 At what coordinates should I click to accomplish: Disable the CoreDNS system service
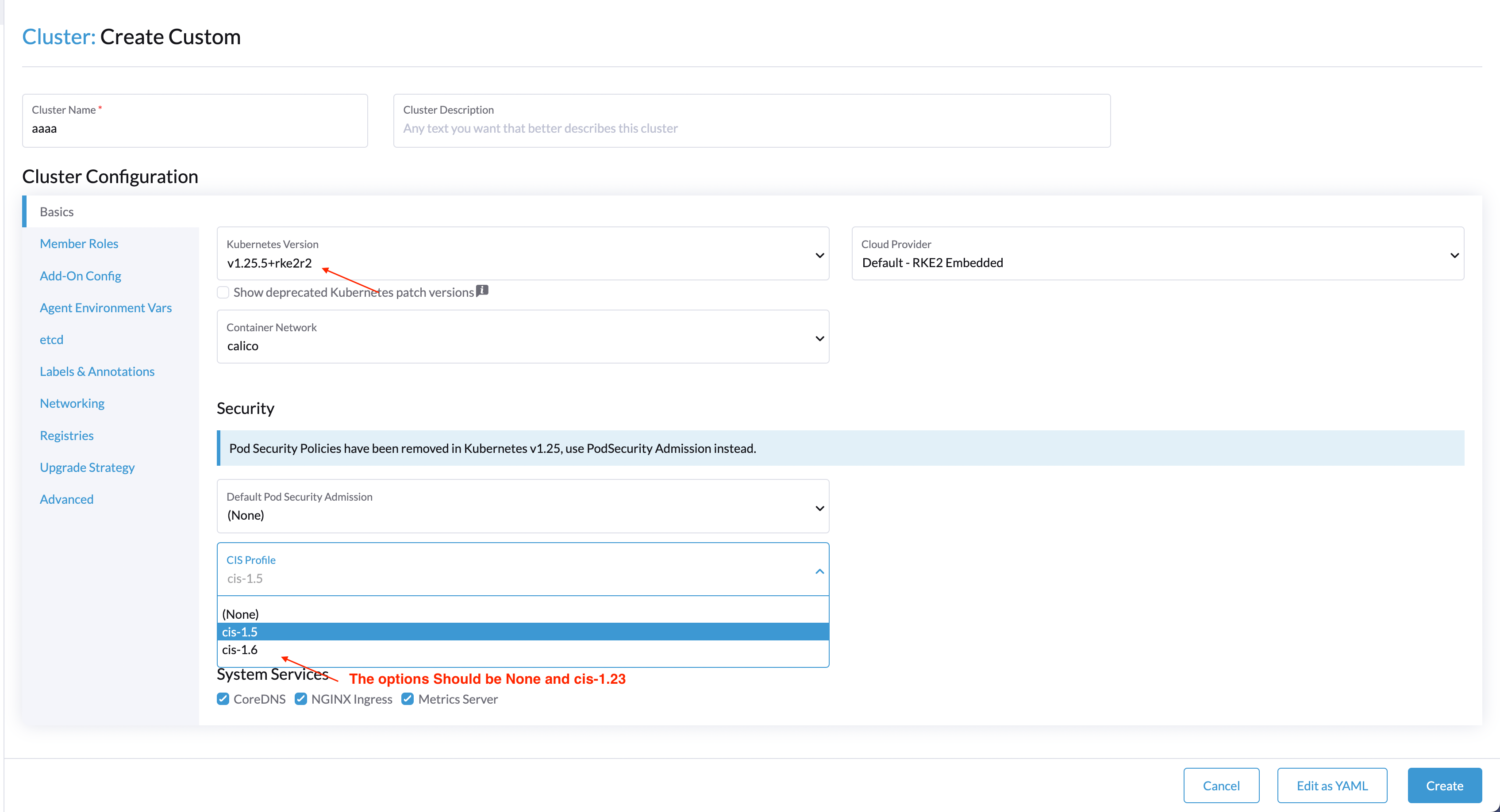[x=223, y=698]
